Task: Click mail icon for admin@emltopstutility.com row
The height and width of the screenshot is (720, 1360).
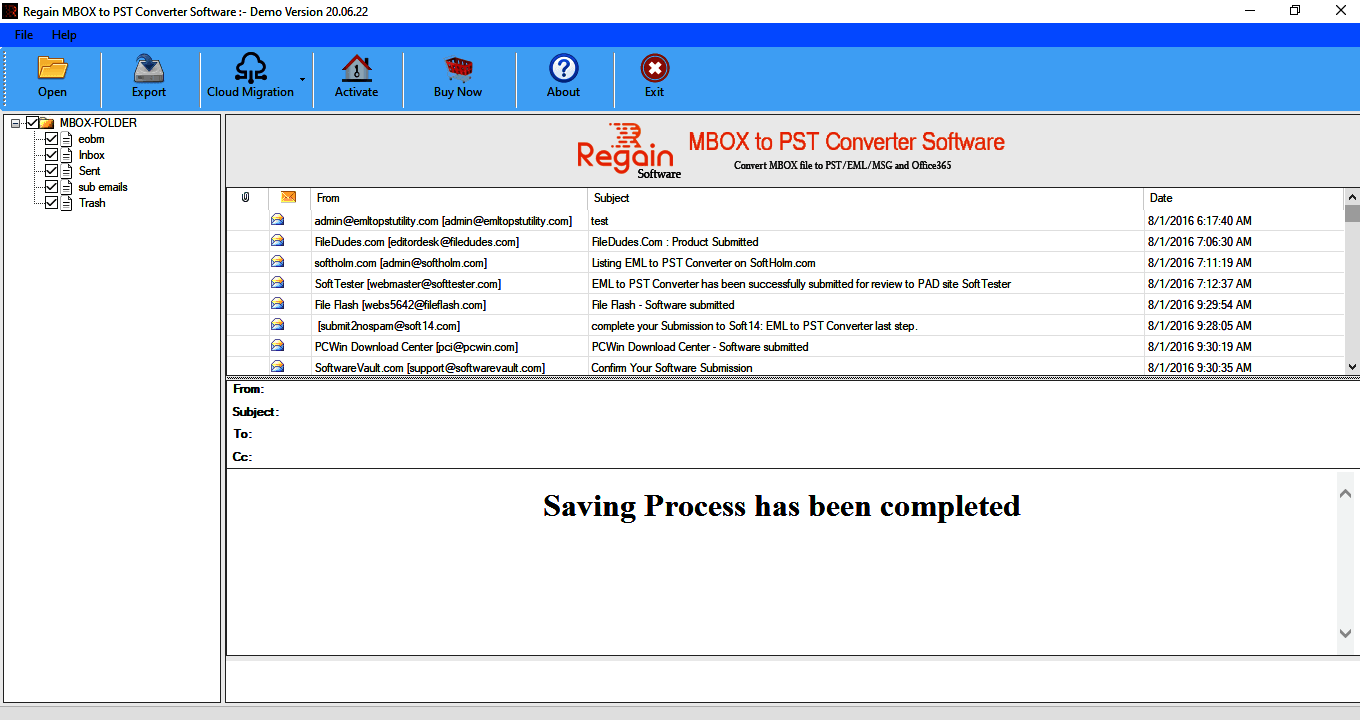Action: (277, 220)
